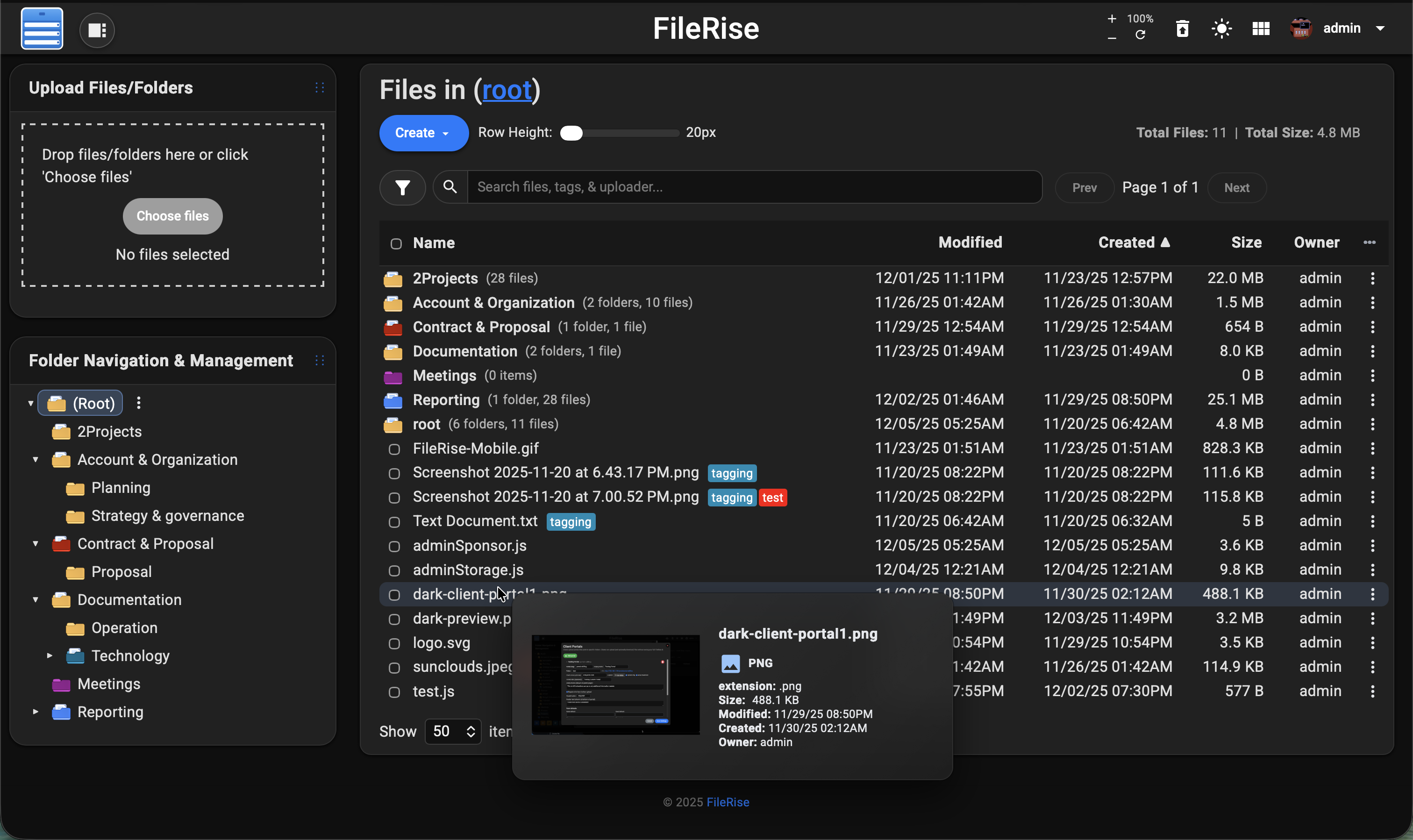Tick checkbox beside adminSponsor.js

pyautogui.click(x=394, y=546)
